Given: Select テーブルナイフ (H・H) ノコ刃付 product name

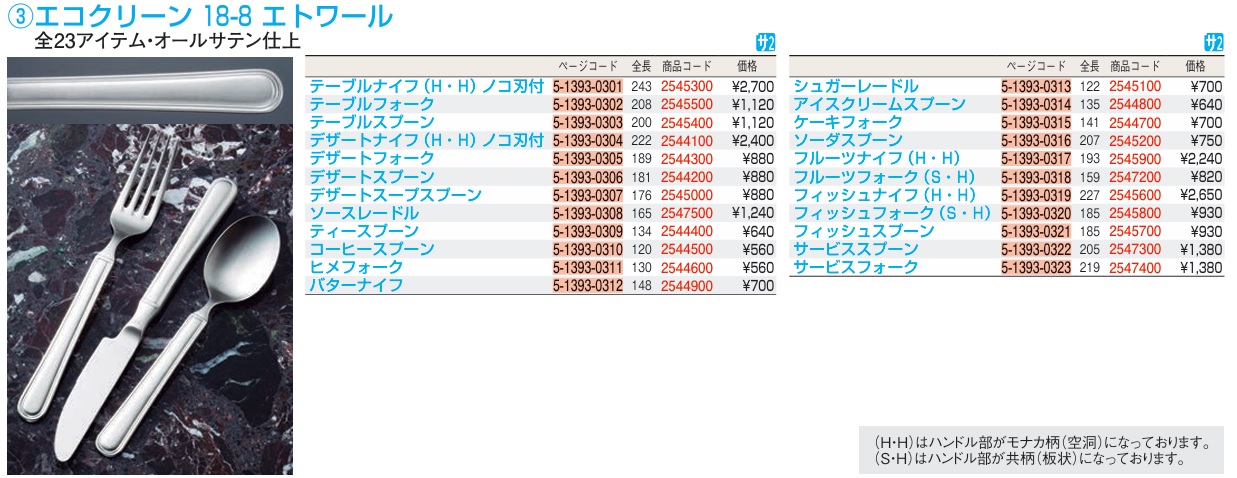Looking at the screenshot, I should (427, 87).
